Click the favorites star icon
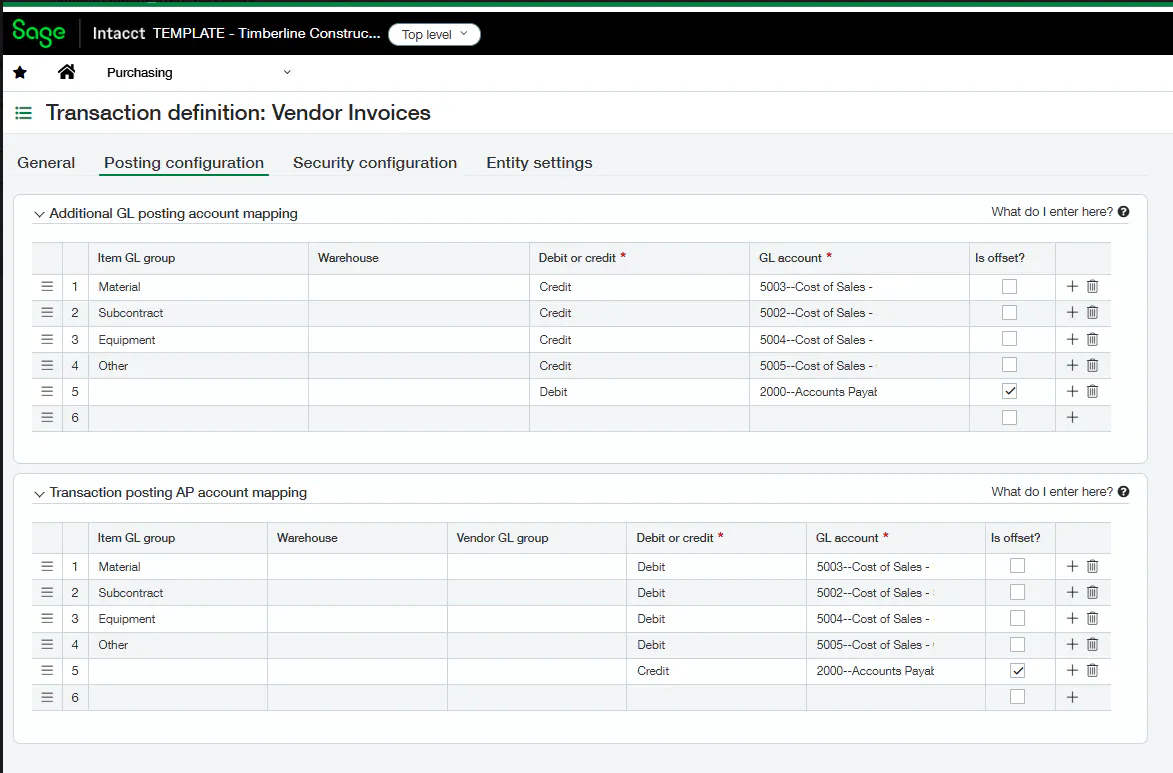Screen dimensions: 1173x773 click(20, 73)
